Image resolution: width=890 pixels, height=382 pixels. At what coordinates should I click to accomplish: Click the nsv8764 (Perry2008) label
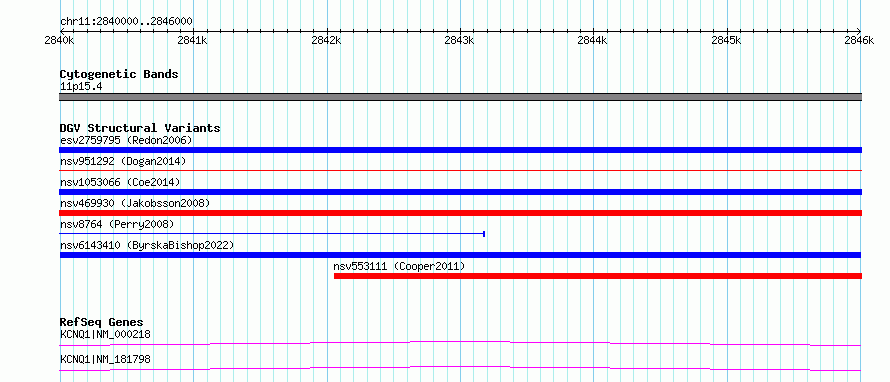(x=117, y=224)
